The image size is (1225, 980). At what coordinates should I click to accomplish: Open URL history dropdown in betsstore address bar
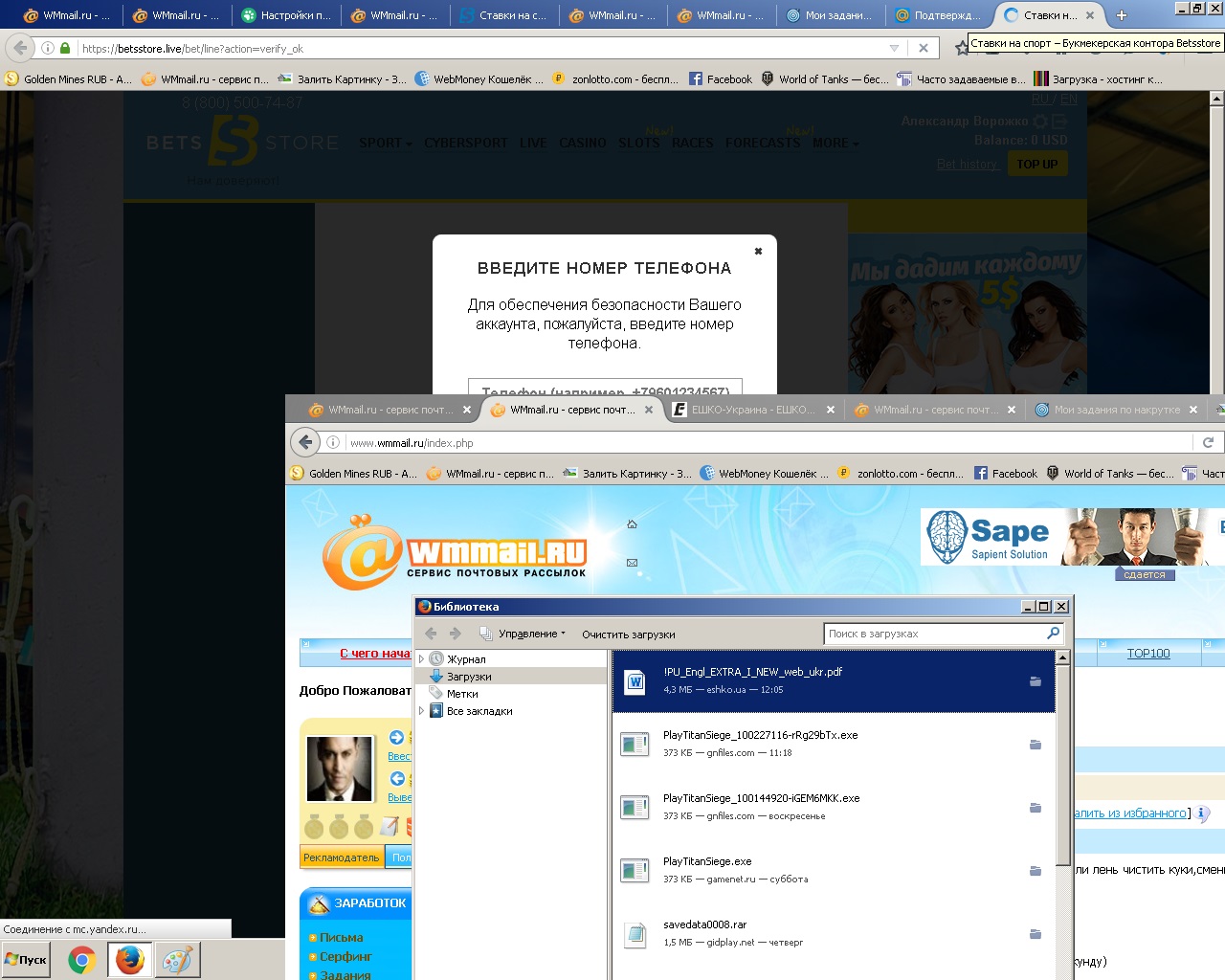click(895, 48)
